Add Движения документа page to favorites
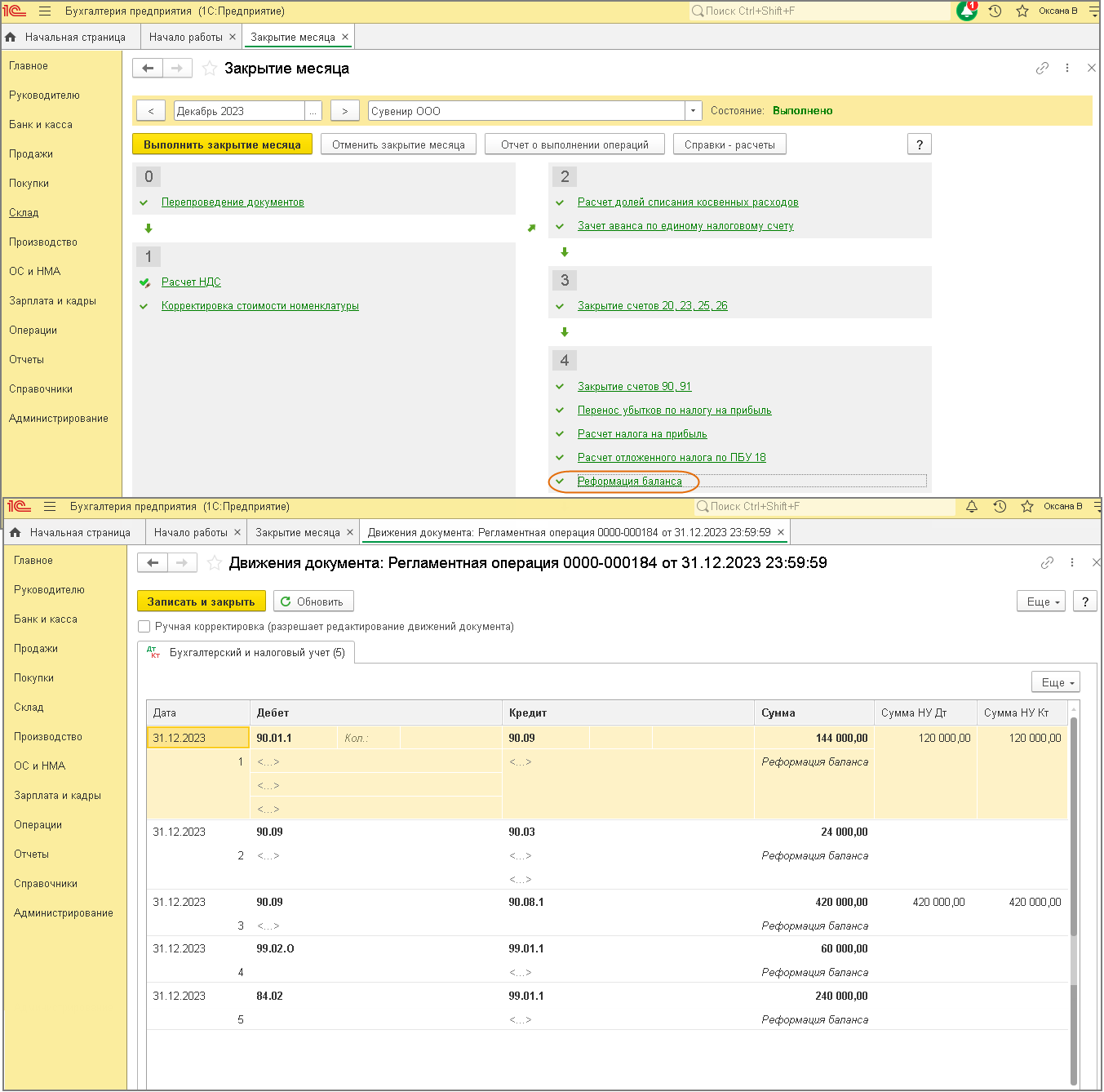 215,563
